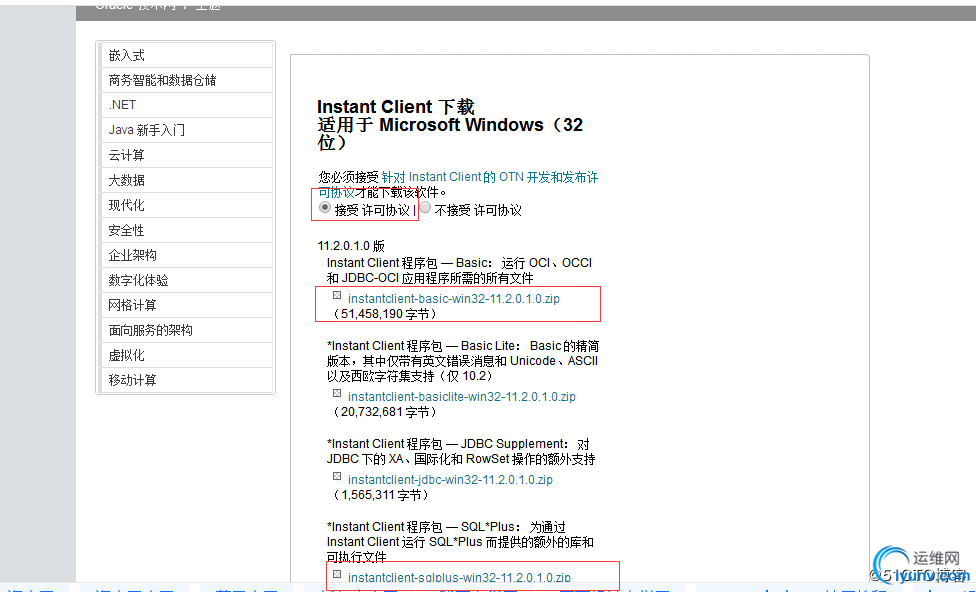Open 移动计算 sidebar item
976x592 pixels.
point(187,380)
